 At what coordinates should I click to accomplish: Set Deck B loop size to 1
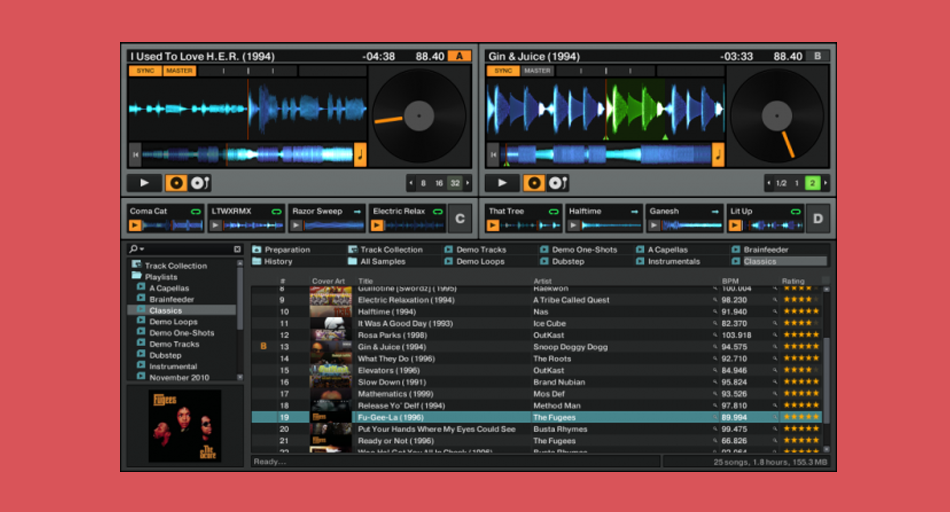pyautogui.click(x=797, y=183)
